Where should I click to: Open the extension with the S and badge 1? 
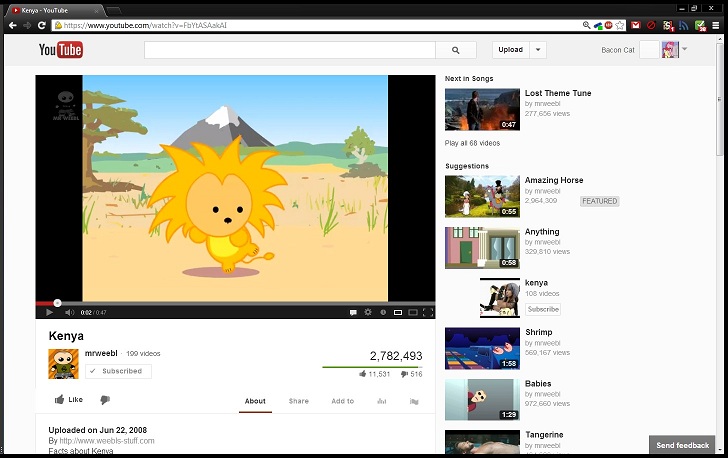pyautogui.click(x=668, y=26)
